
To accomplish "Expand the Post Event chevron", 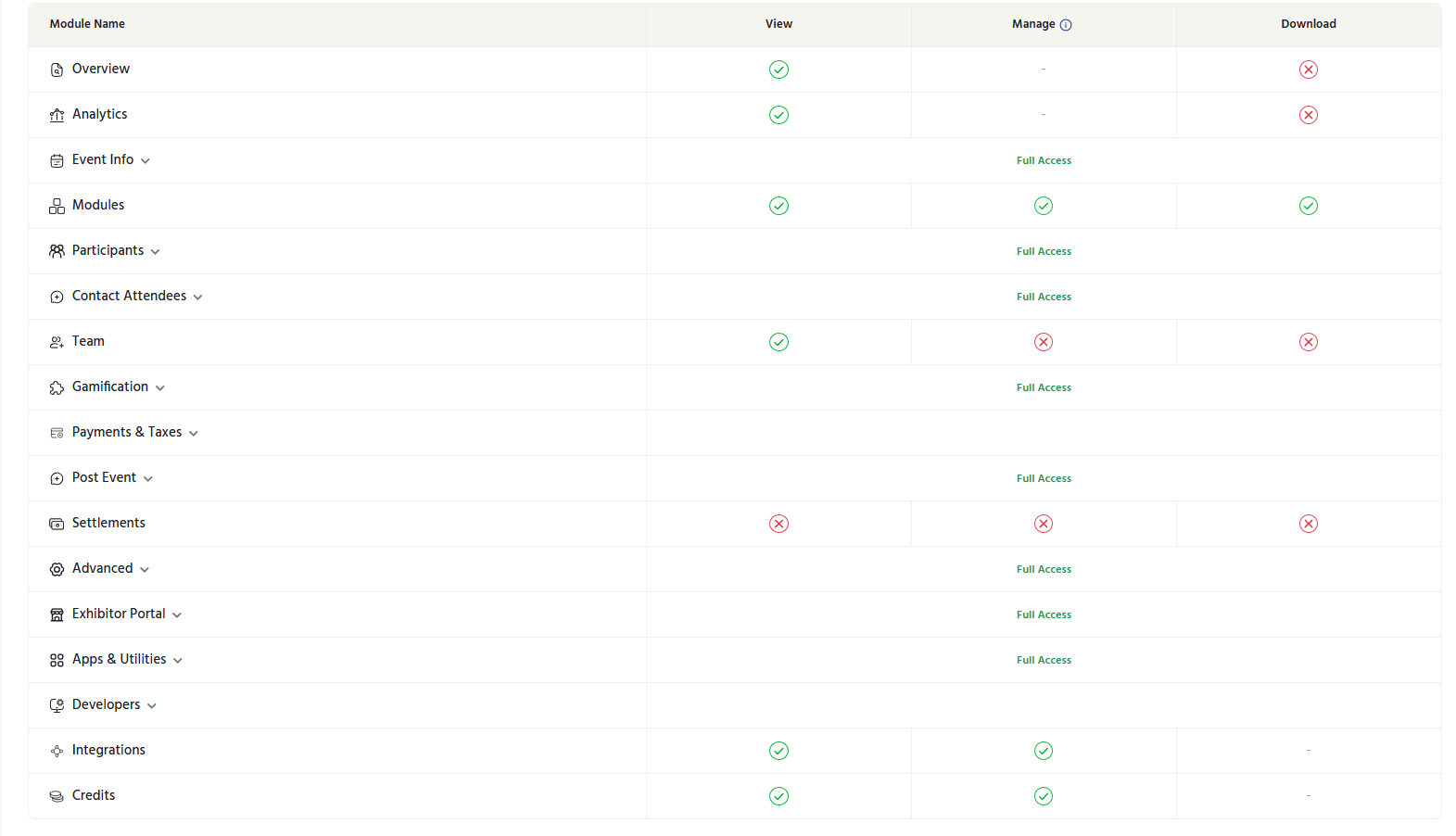I will (x=148, y=479).
